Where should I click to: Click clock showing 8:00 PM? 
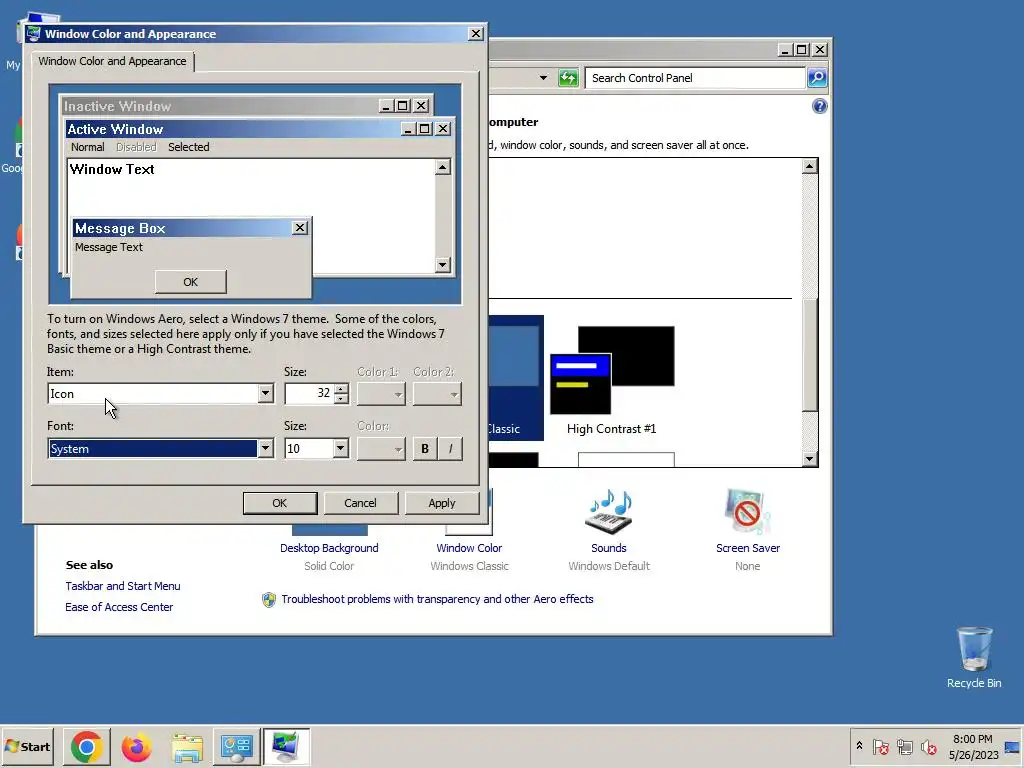(972, 739)
